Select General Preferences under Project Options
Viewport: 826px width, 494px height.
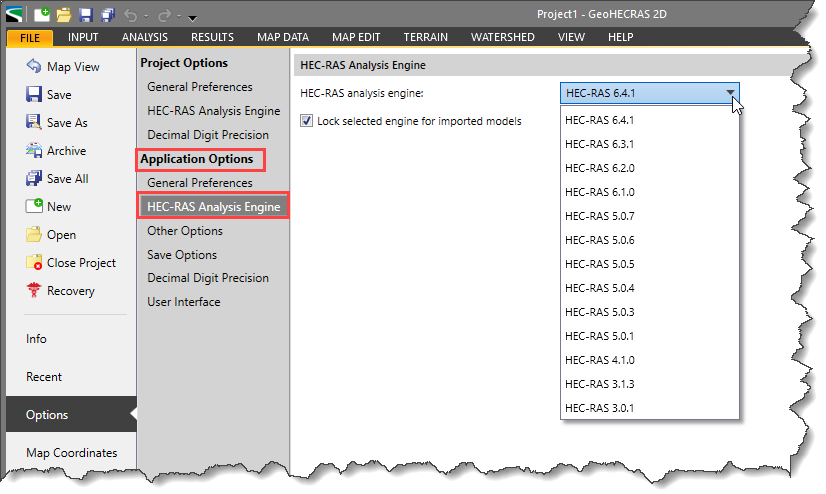tap(200, 87)
